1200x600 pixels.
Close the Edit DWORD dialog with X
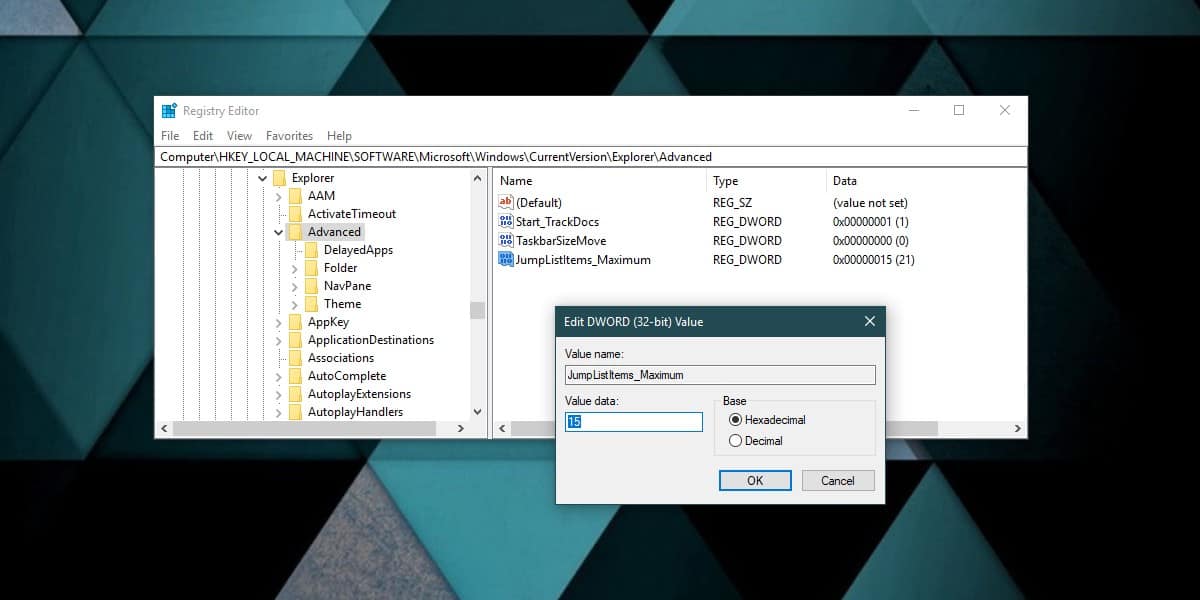(869, 322)
